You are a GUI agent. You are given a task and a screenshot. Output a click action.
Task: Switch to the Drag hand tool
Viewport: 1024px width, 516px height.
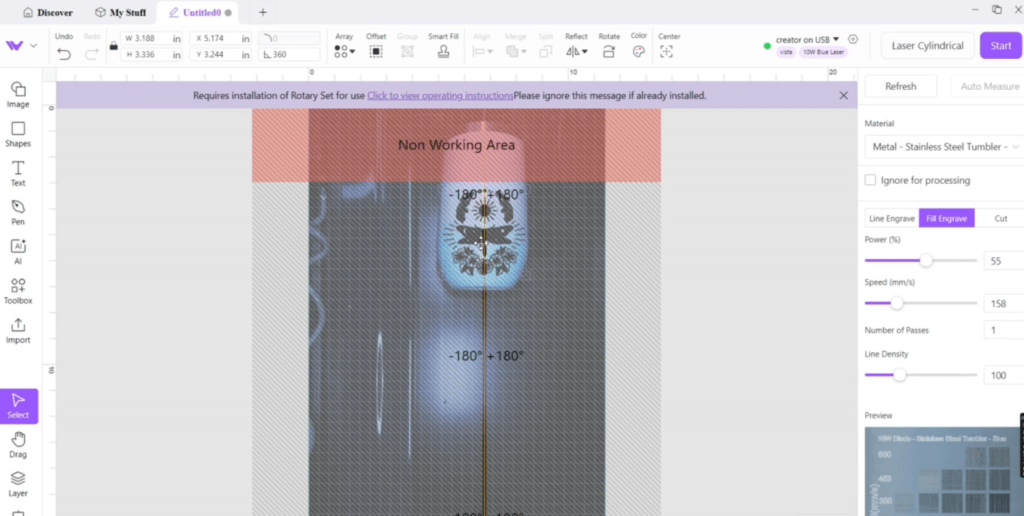[x=18, y=443]
